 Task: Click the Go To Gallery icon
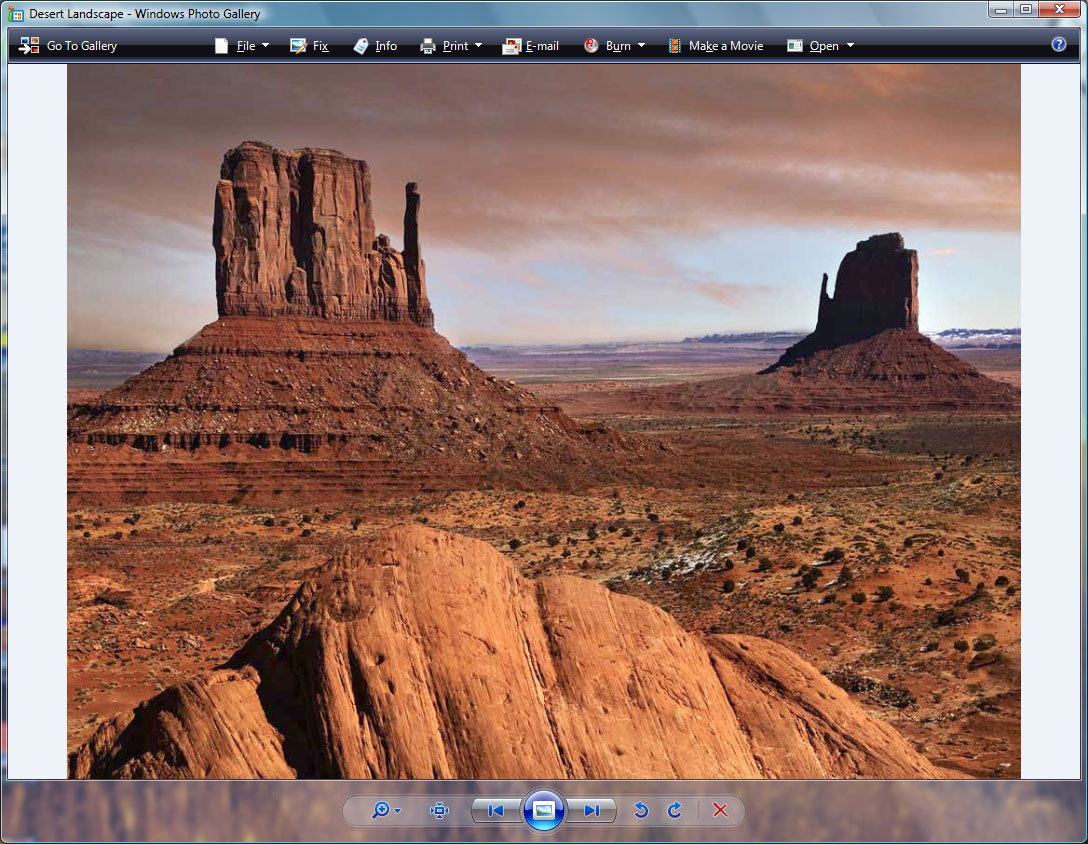point(29,46)
